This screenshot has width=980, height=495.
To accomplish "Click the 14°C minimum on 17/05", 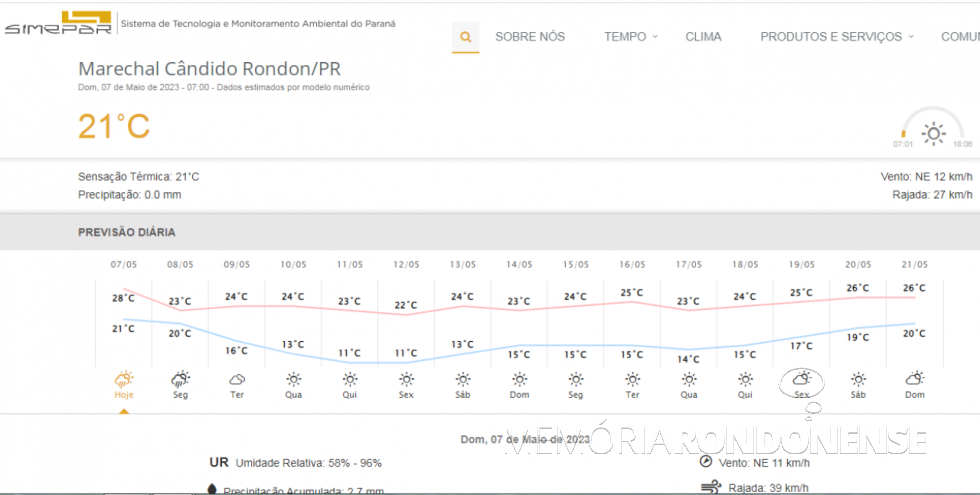I will 688,359.
